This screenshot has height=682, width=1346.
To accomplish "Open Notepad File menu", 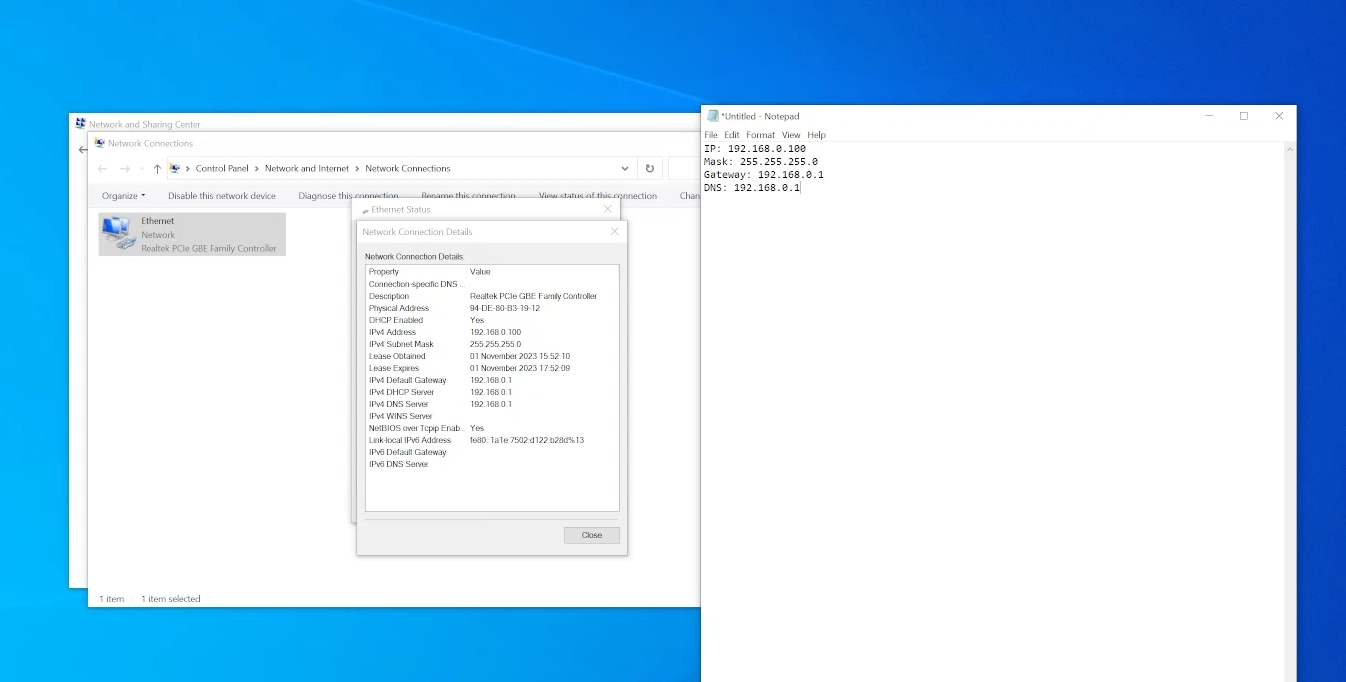I will [x=711, y=135].
